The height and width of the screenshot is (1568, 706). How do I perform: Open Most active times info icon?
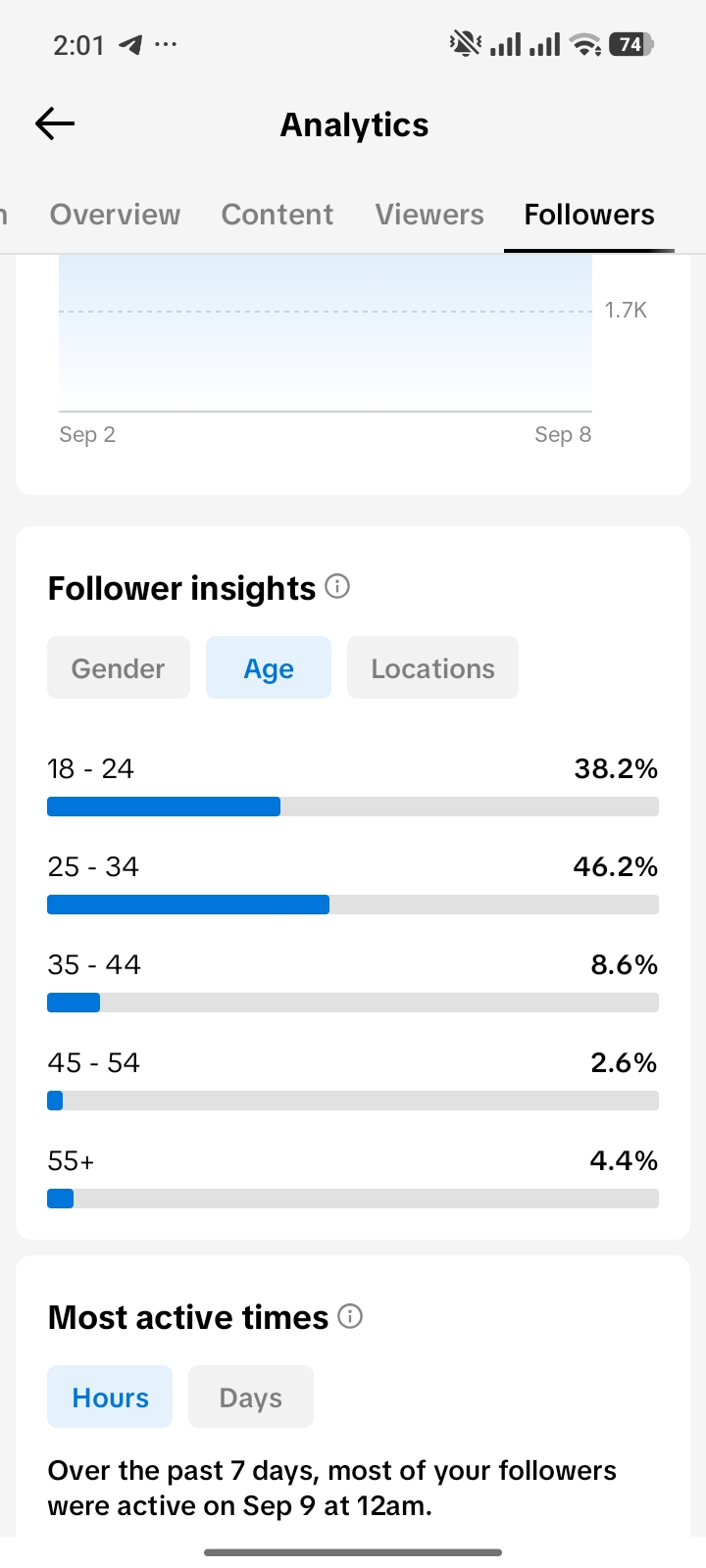click(350, 1316)
